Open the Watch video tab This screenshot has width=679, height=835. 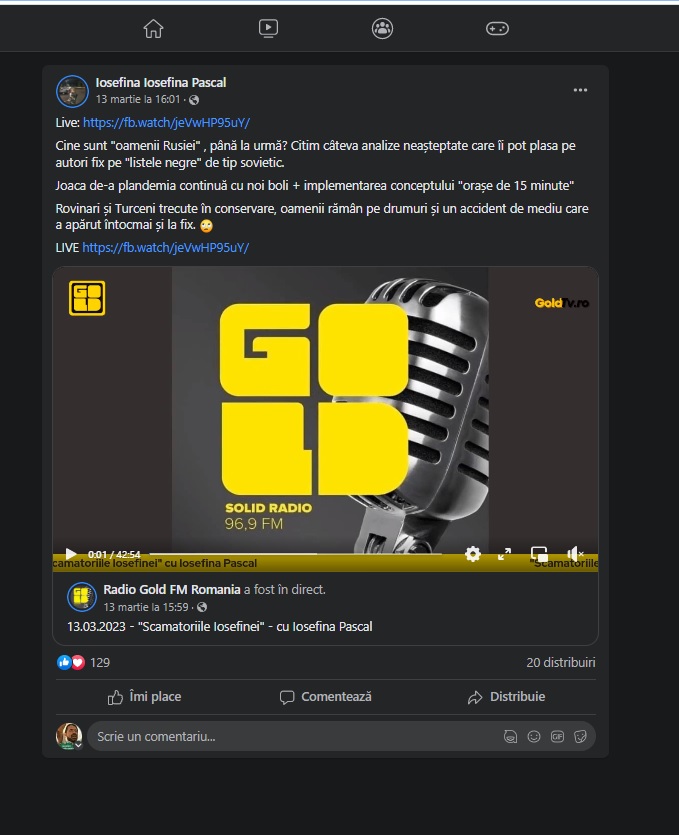click(x=268, y=28)
